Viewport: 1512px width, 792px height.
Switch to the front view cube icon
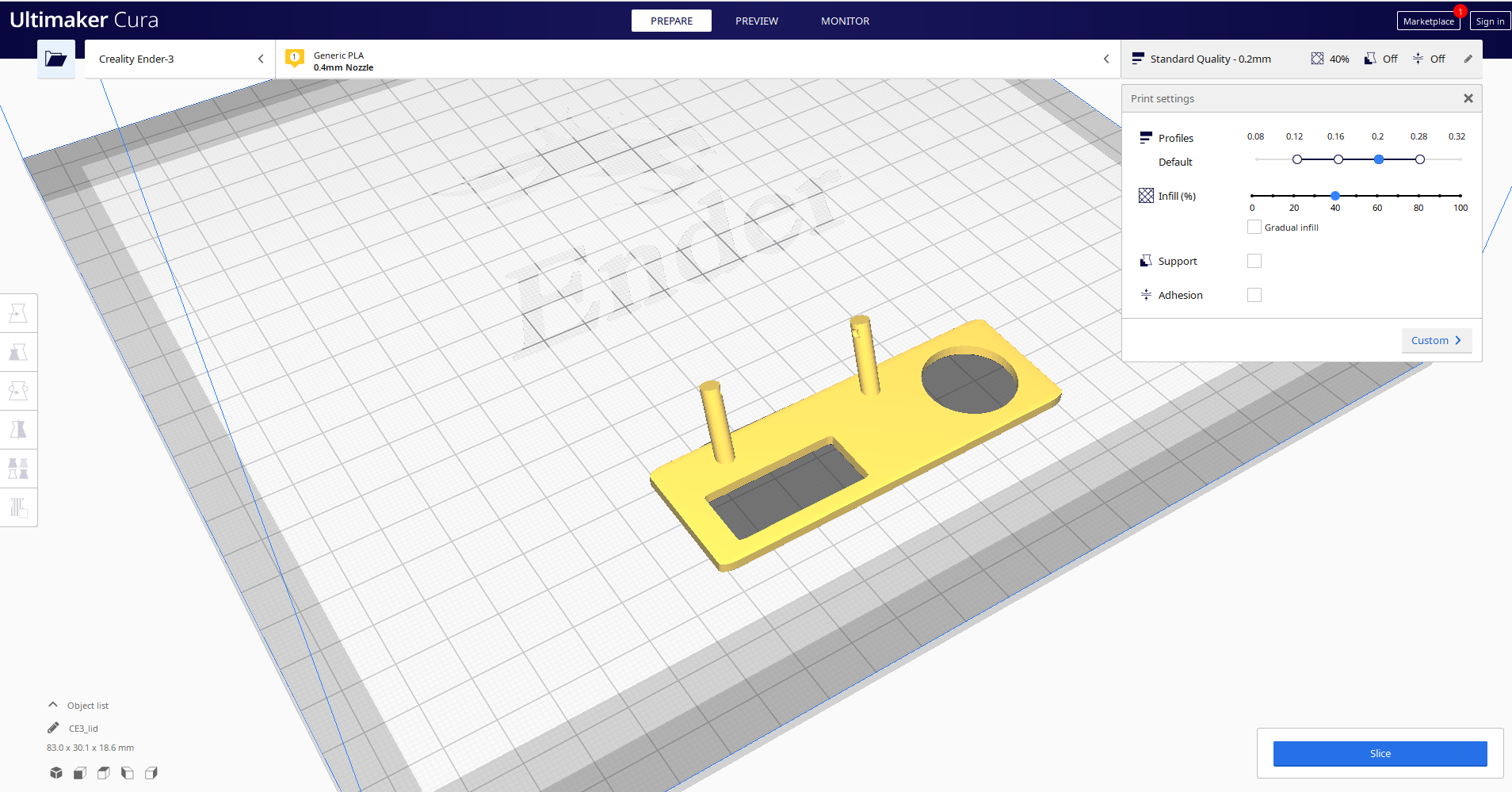coord(80,773)
